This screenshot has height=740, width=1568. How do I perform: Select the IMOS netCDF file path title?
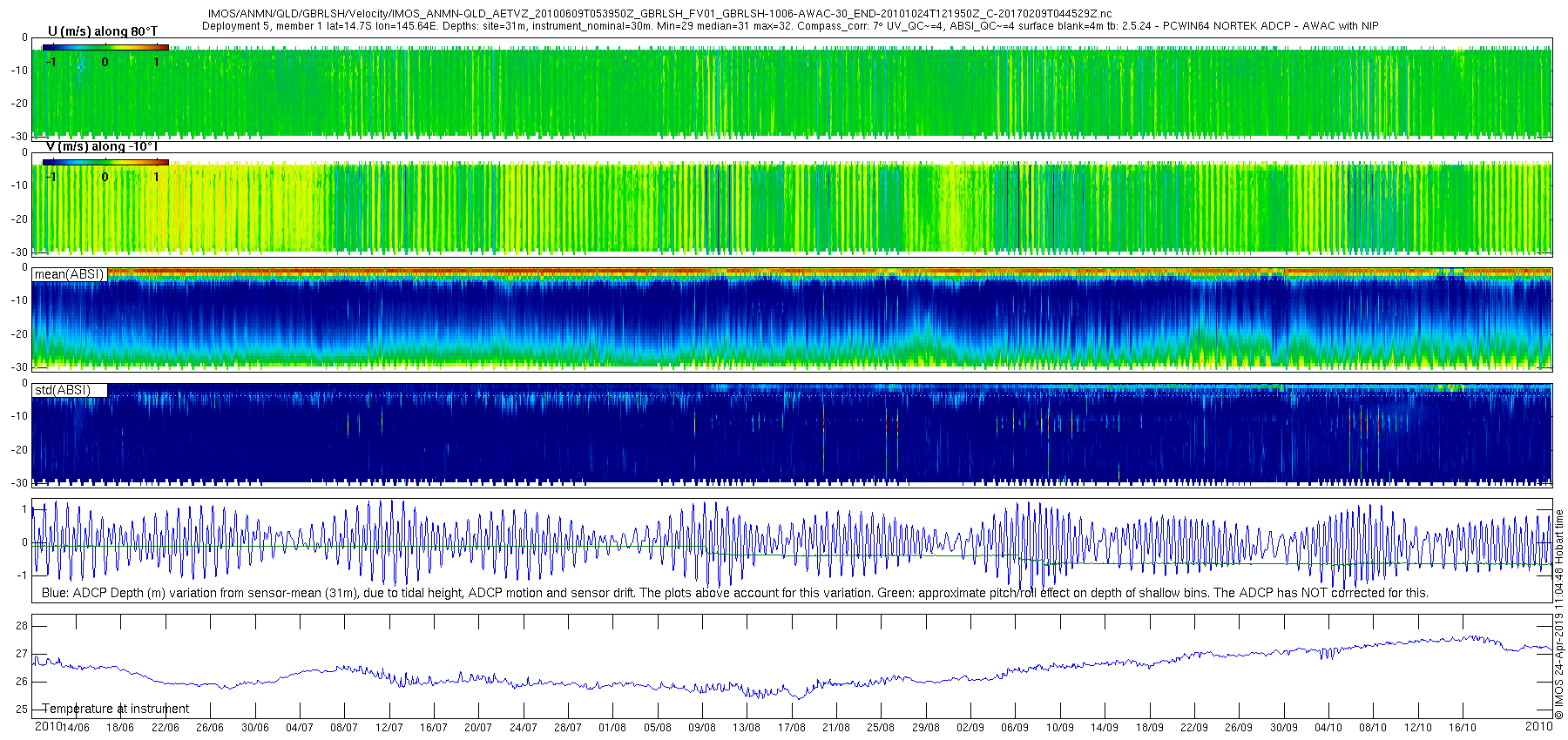(659, 14)
